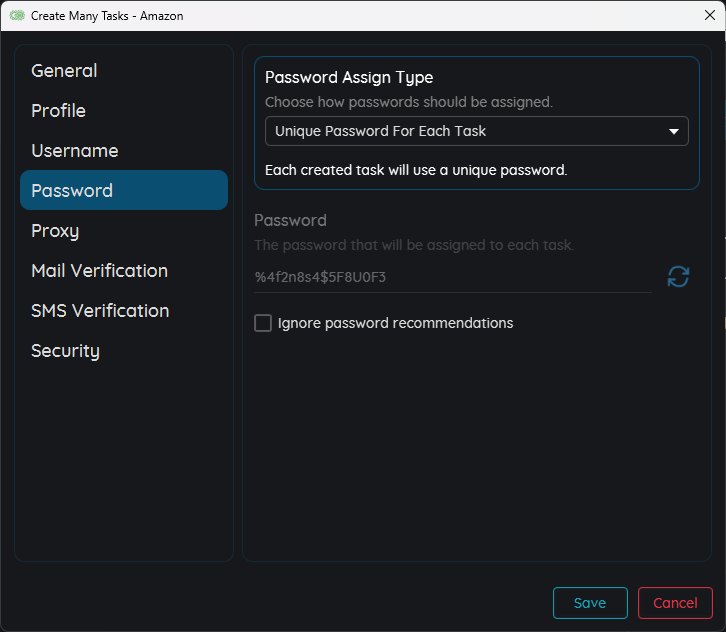The width and height of the screenshot is (726, 632).
Task: Click the window title 'Create Many Tasks - Amazon'
Action: (x=107, y=16)
